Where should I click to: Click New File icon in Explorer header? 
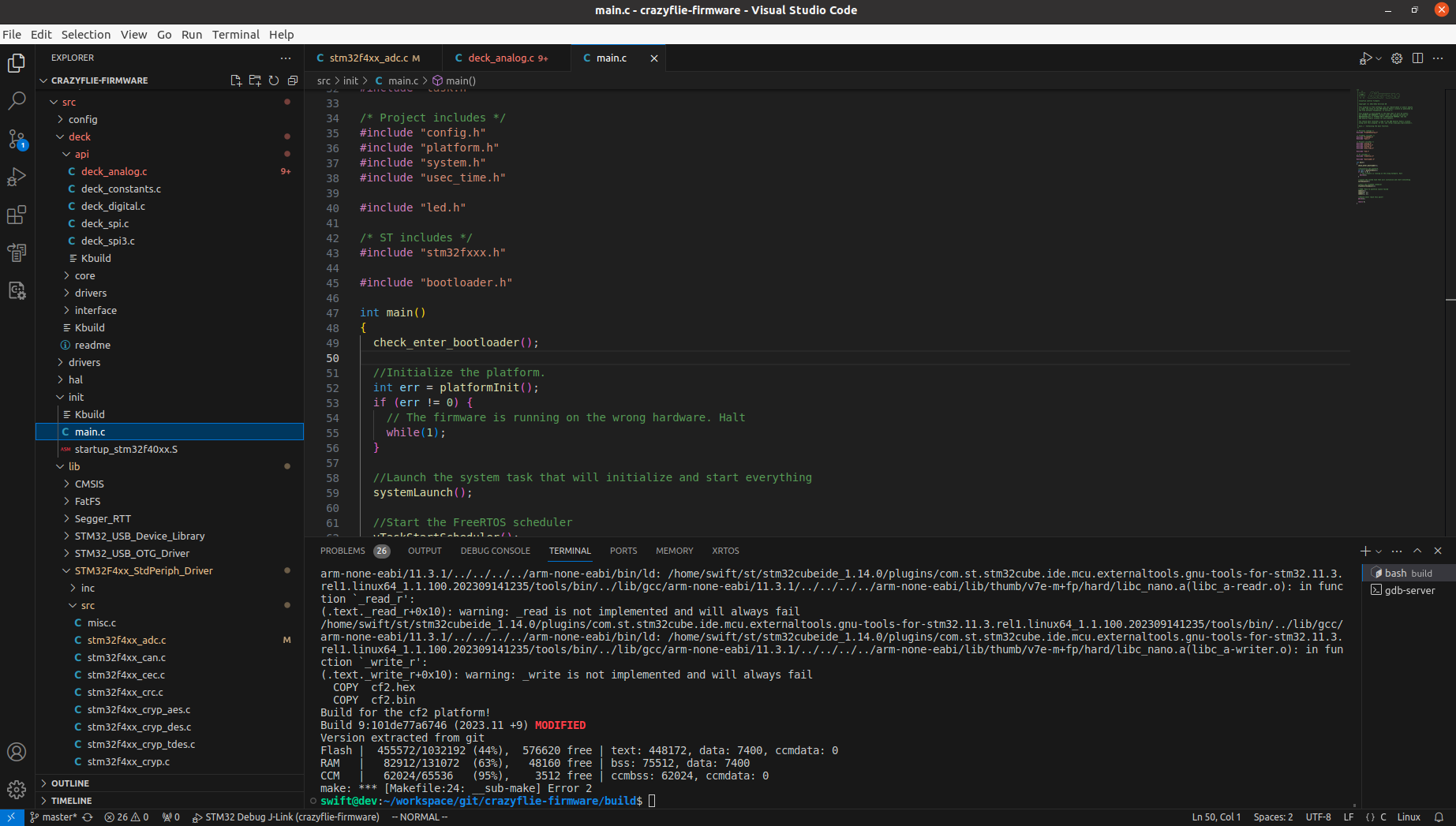click(x=236, y=80)
